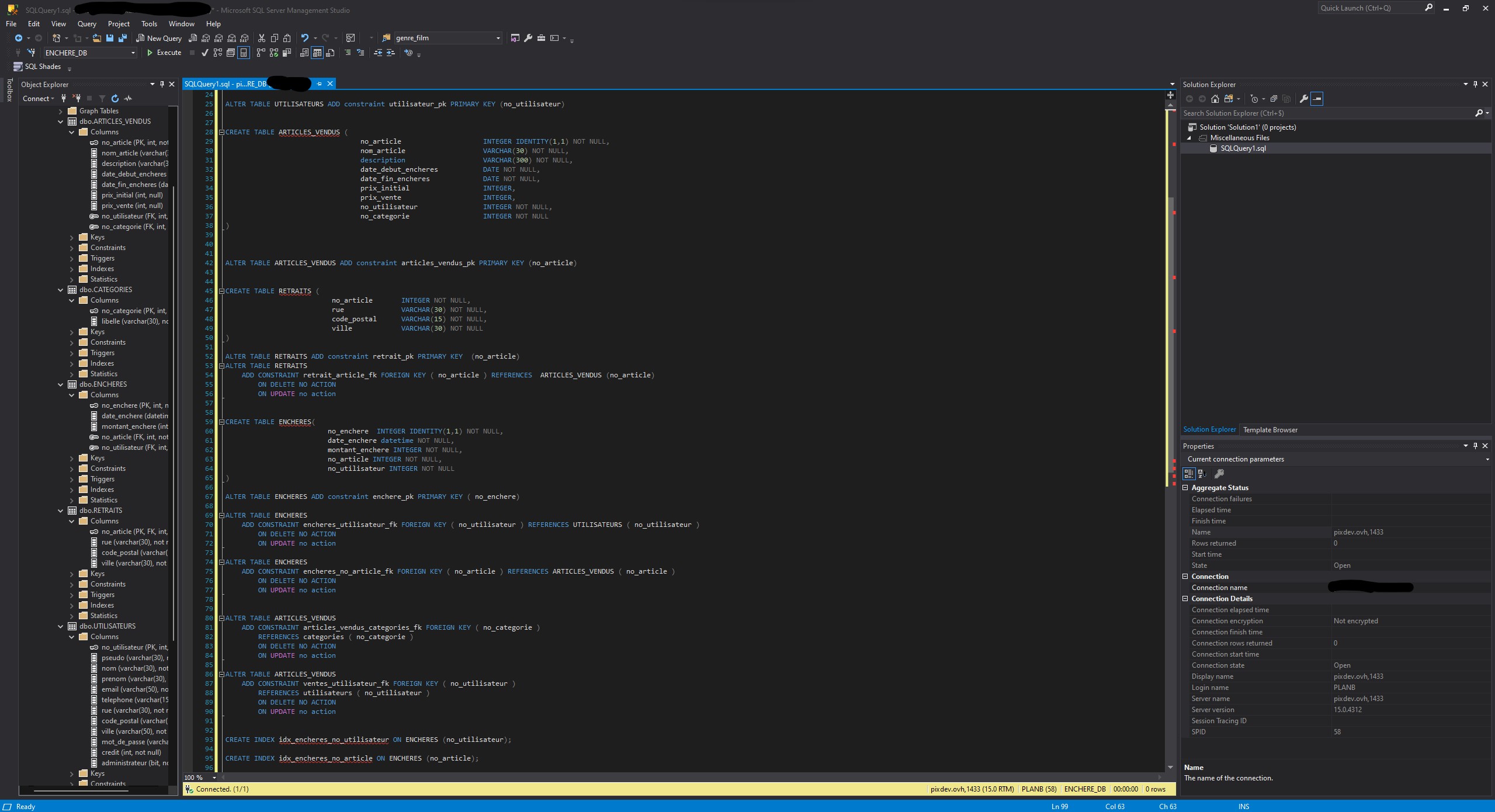Open the ENCHERE_DB database dropdown
Screen dimensions: 1495x812
133,53
